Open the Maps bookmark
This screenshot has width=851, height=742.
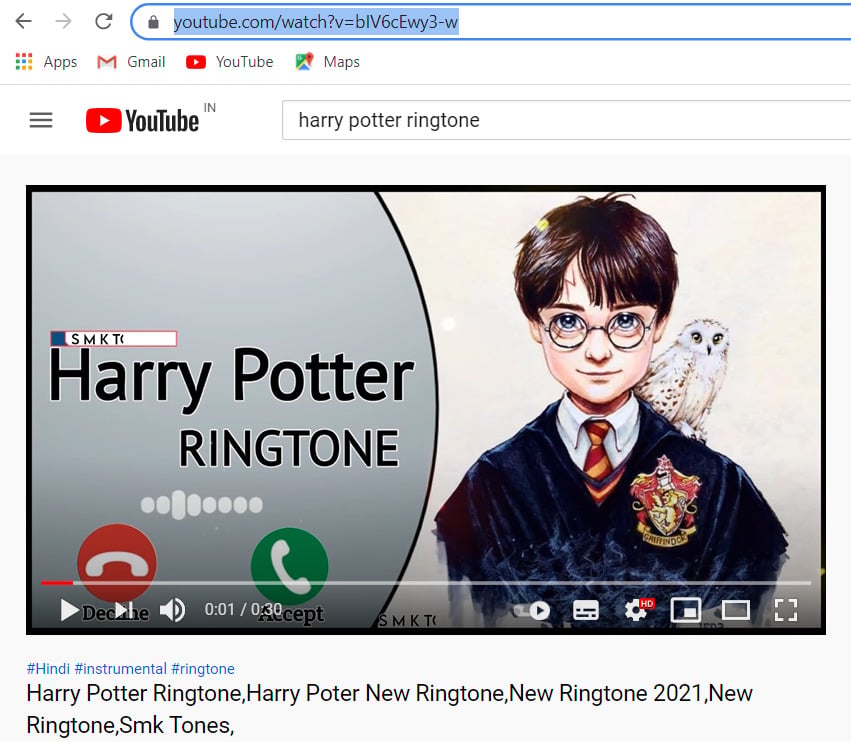point(327,62)
